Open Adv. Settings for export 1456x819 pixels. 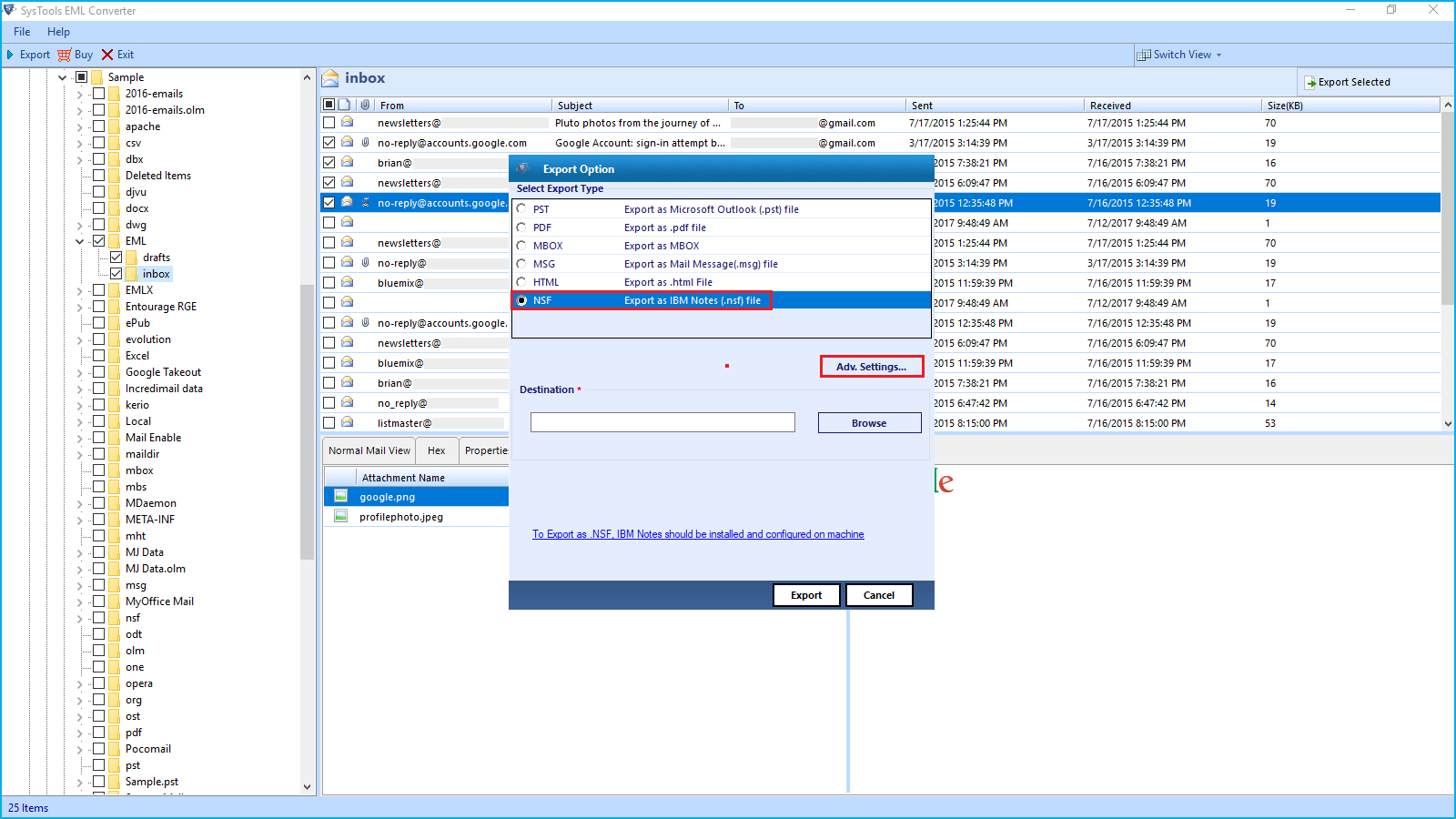(x=871, y=367)
